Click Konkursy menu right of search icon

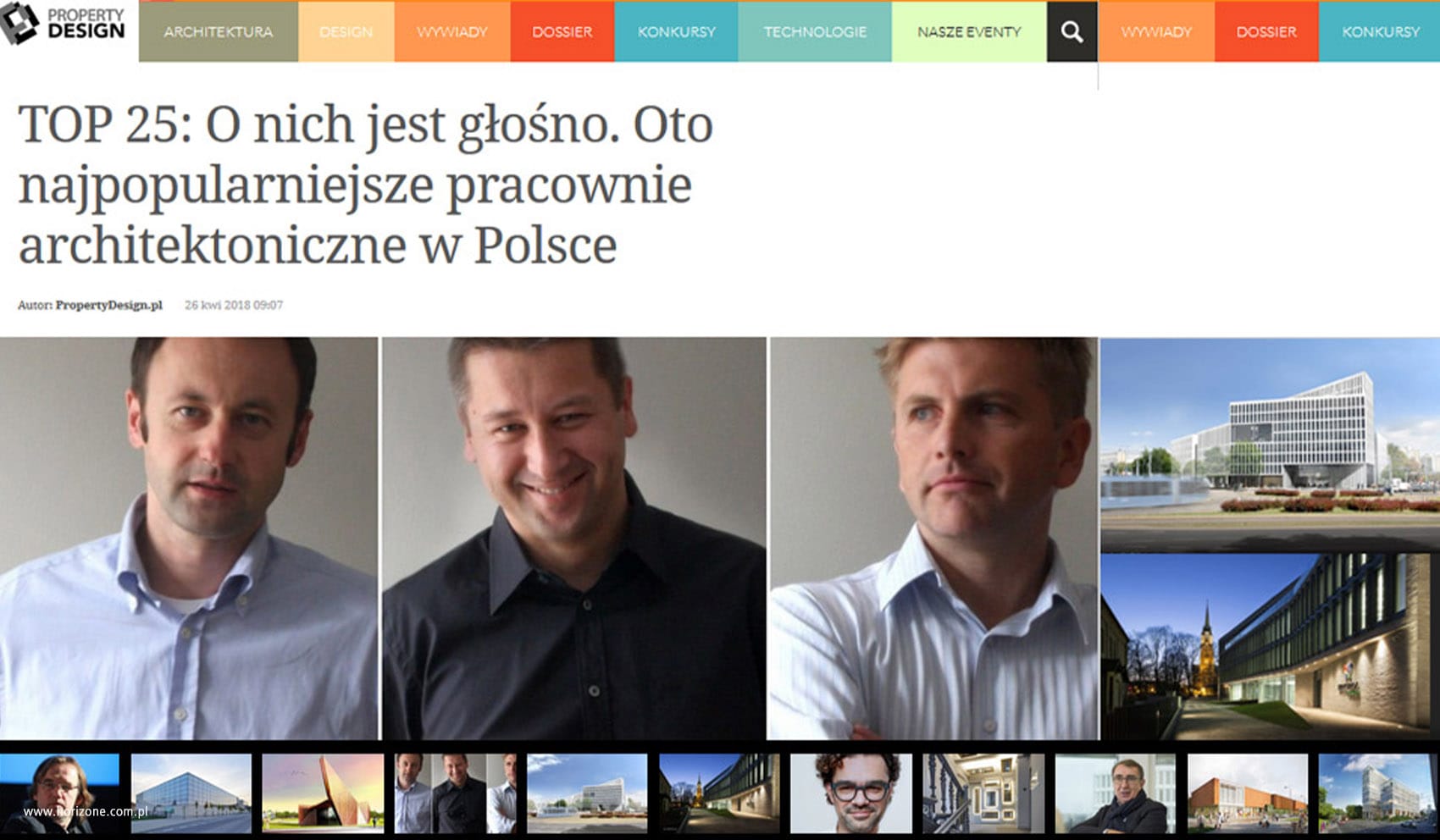tap(1380, 31)
